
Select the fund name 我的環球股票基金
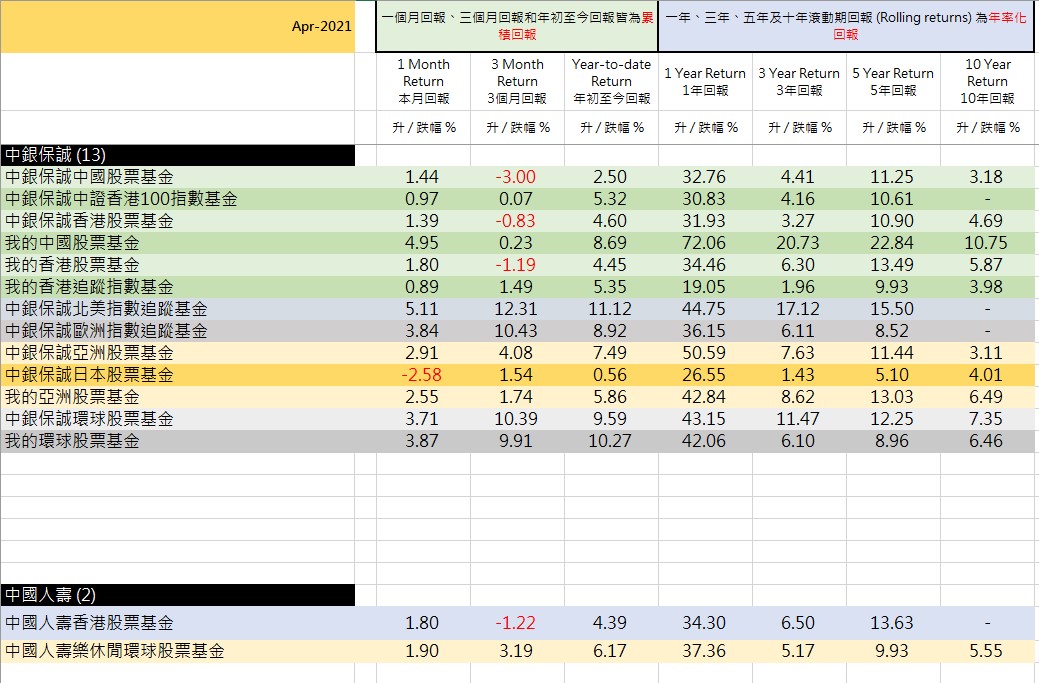(72, 441)
